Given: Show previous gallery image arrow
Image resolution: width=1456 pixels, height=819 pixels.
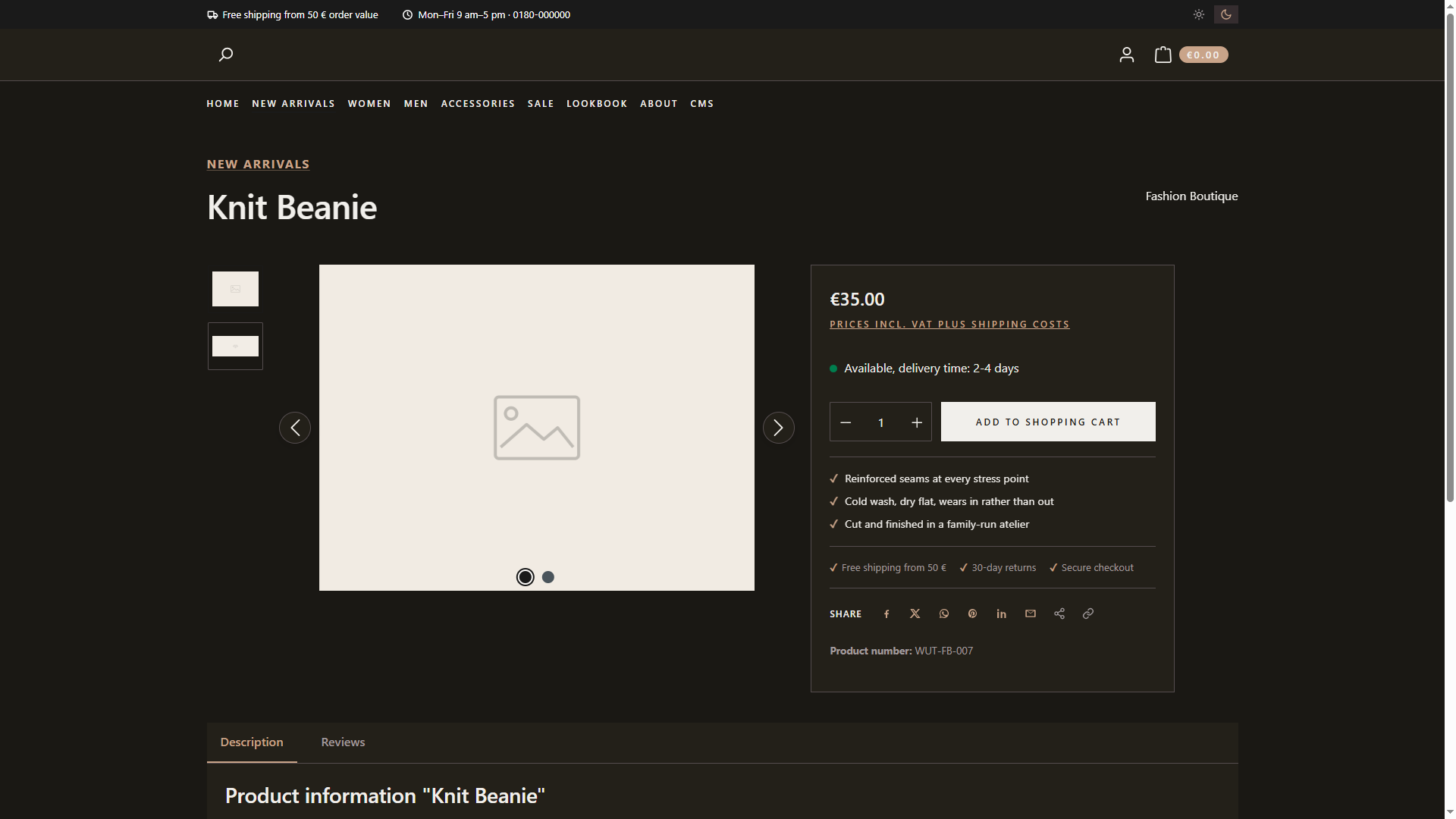Looking at the screenshot, I should coord(295,428).
